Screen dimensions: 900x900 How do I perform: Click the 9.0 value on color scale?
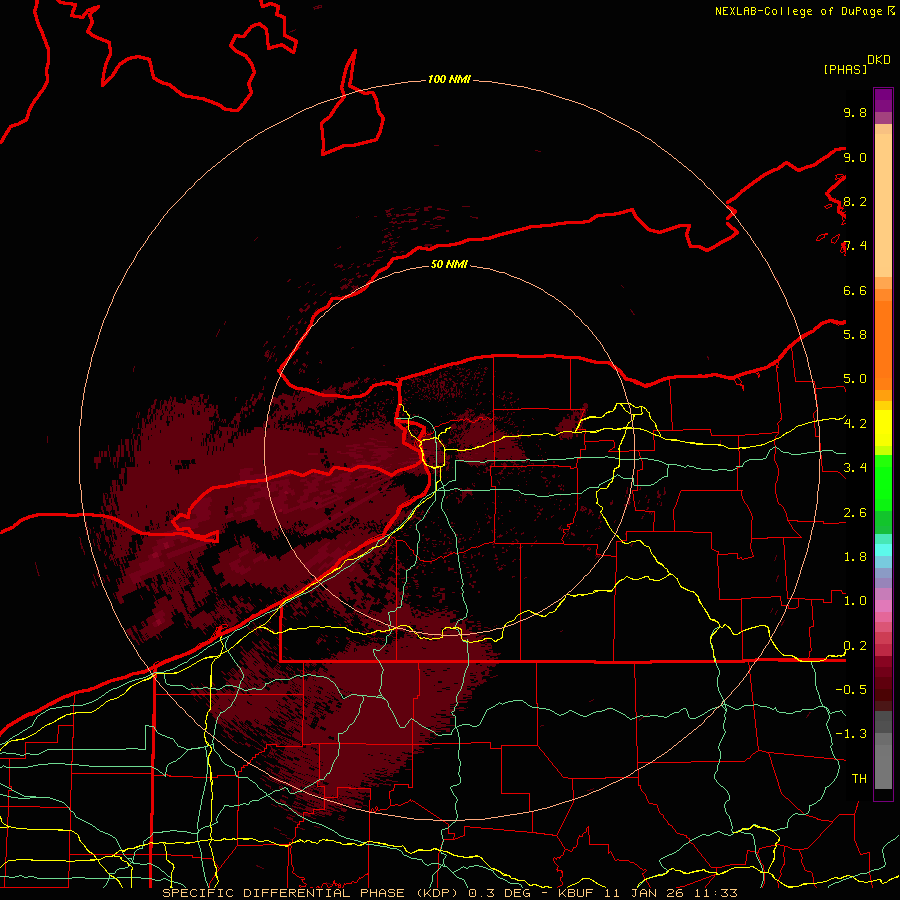[x=855, y=158]
